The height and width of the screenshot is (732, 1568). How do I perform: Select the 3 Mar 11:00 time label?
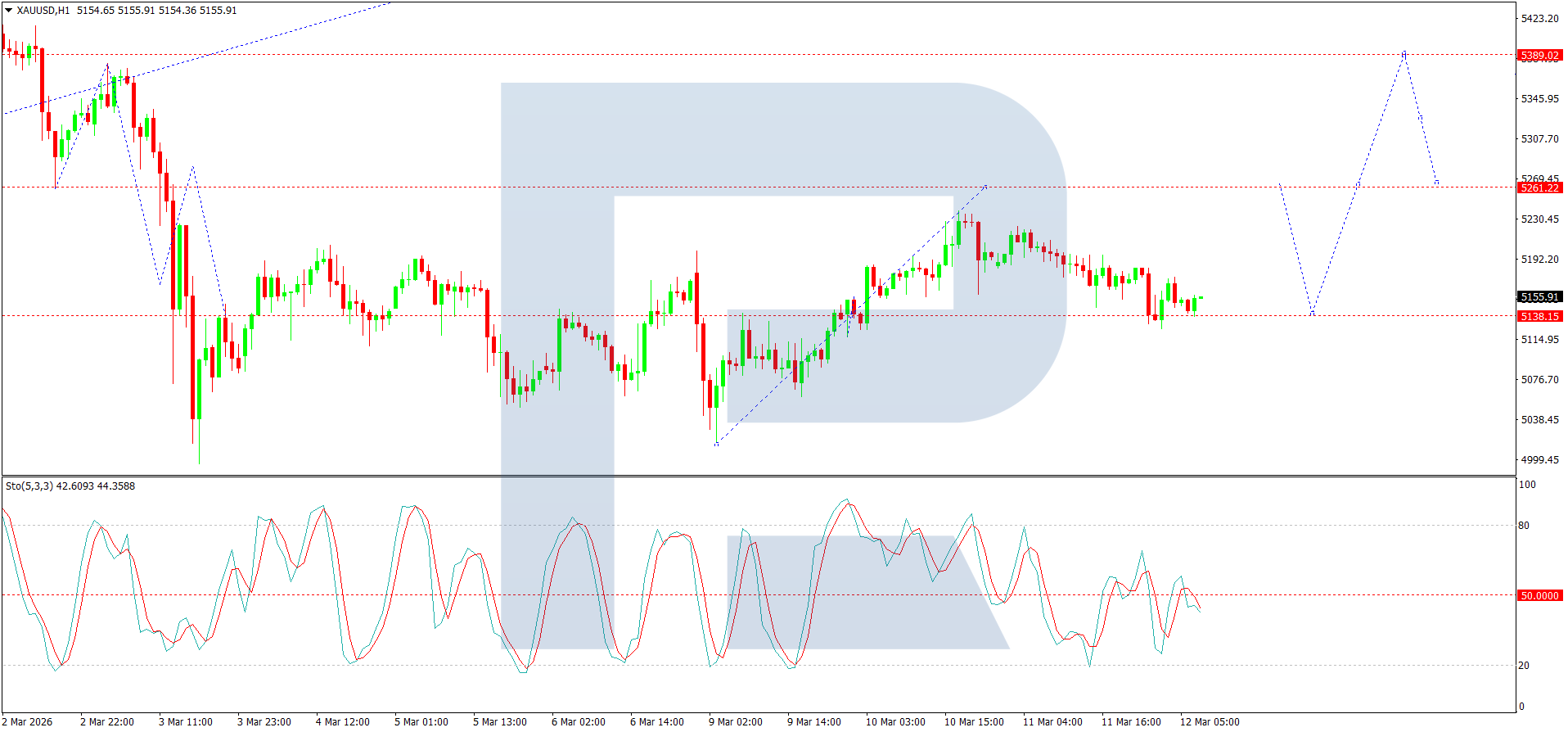click(186, 722)
